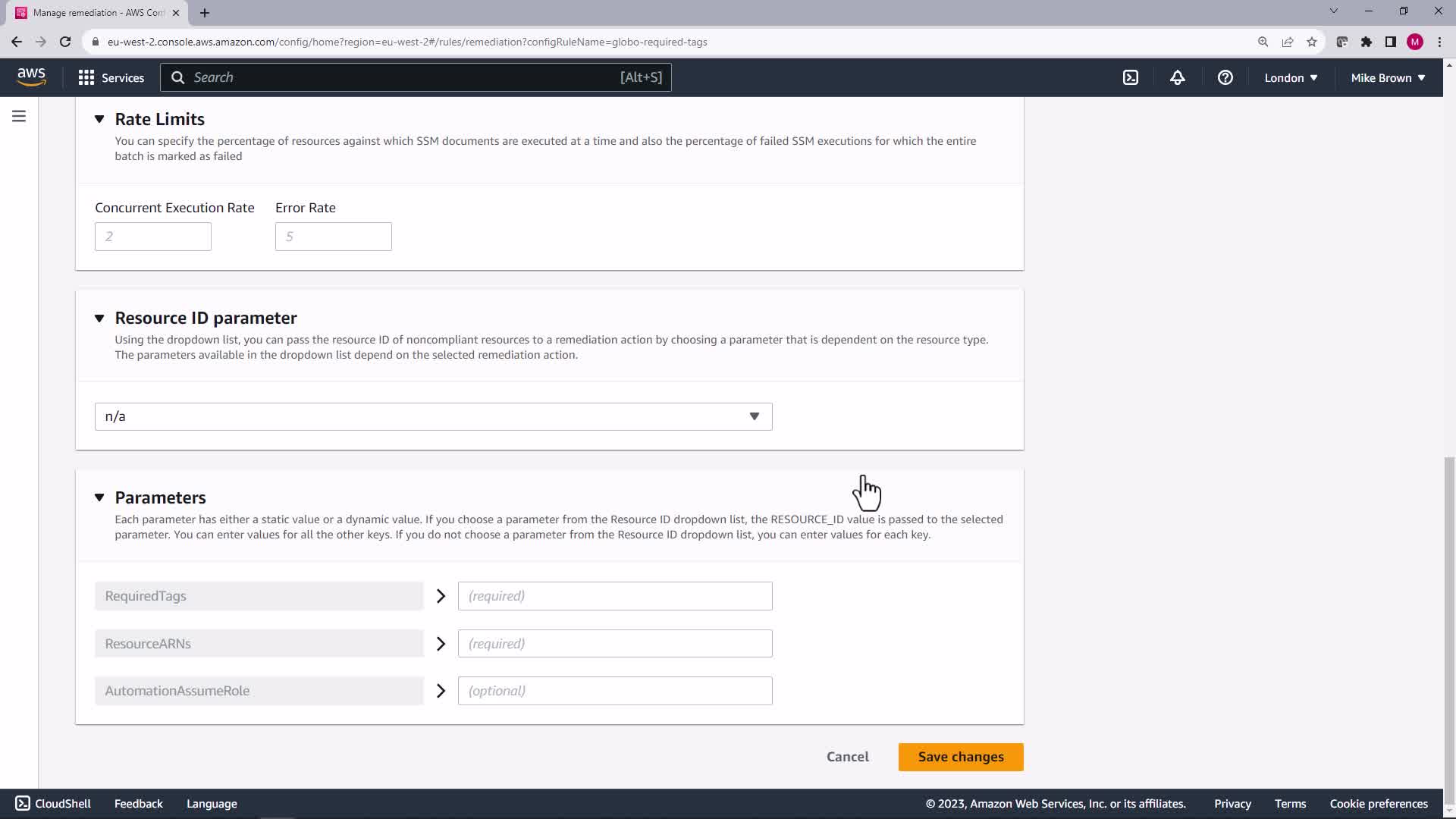1456x819 pixels.
Task: Bookmark this page with the star icon
Action: (1312, 42)
